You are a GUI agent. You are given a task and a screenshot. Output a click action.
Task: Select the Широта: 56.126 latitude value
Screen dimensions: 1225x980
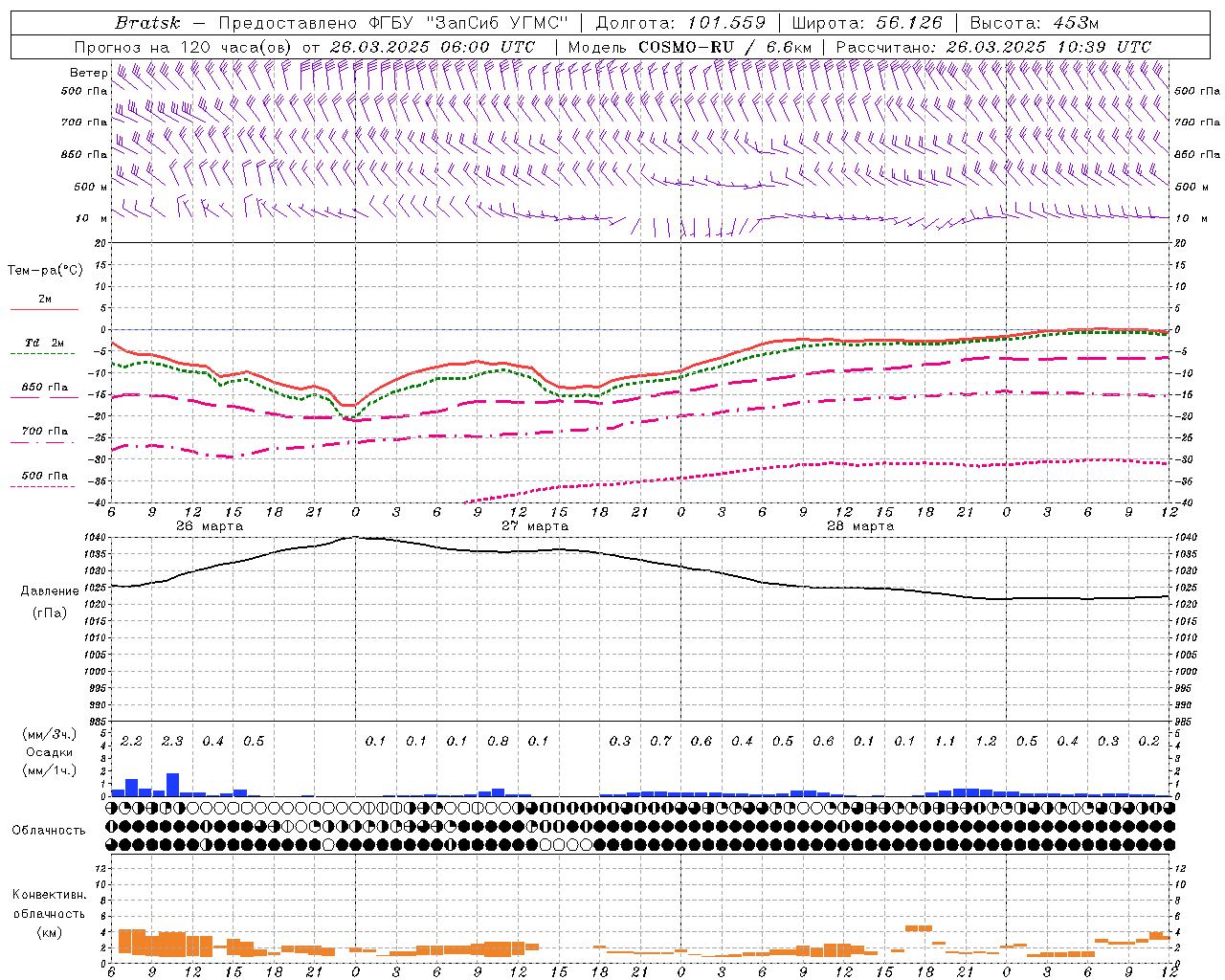click(x=868, y=23)
